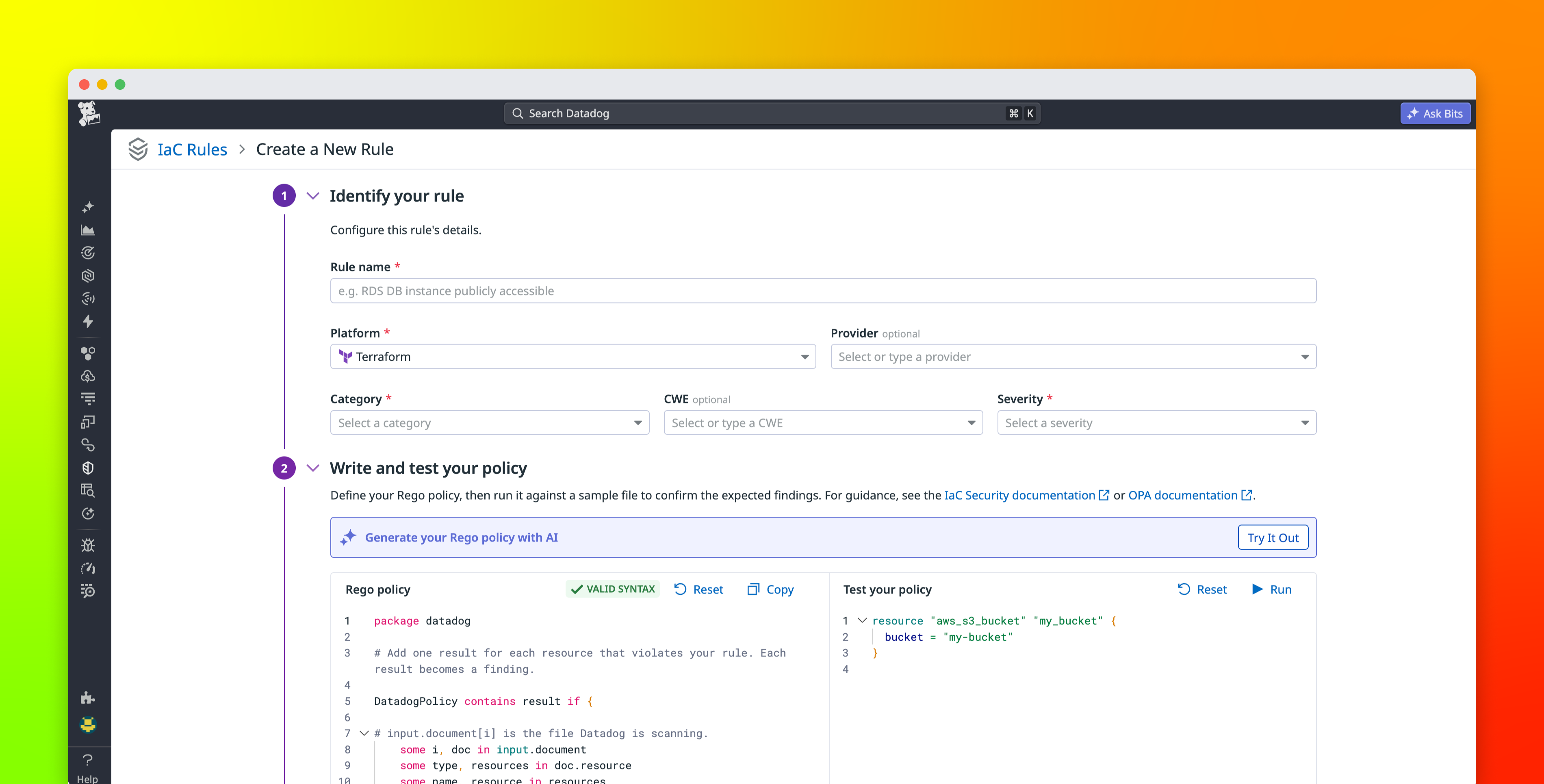Open the signal waves sidebar icon
This screenshot has width=1544, height=784.
88,299
